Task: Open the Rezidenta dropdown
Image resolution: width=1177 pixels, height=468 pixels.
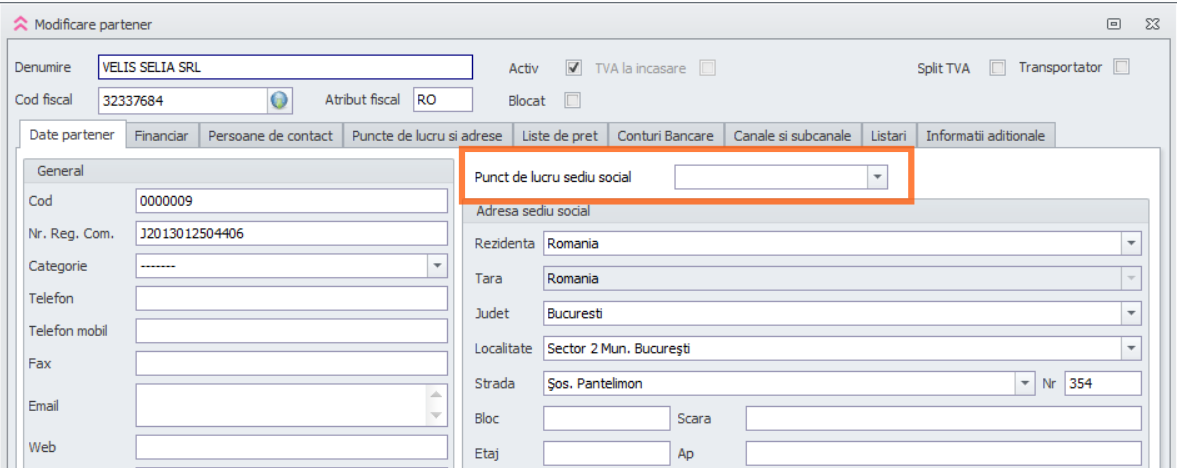Action: [x=1131, y=243]
